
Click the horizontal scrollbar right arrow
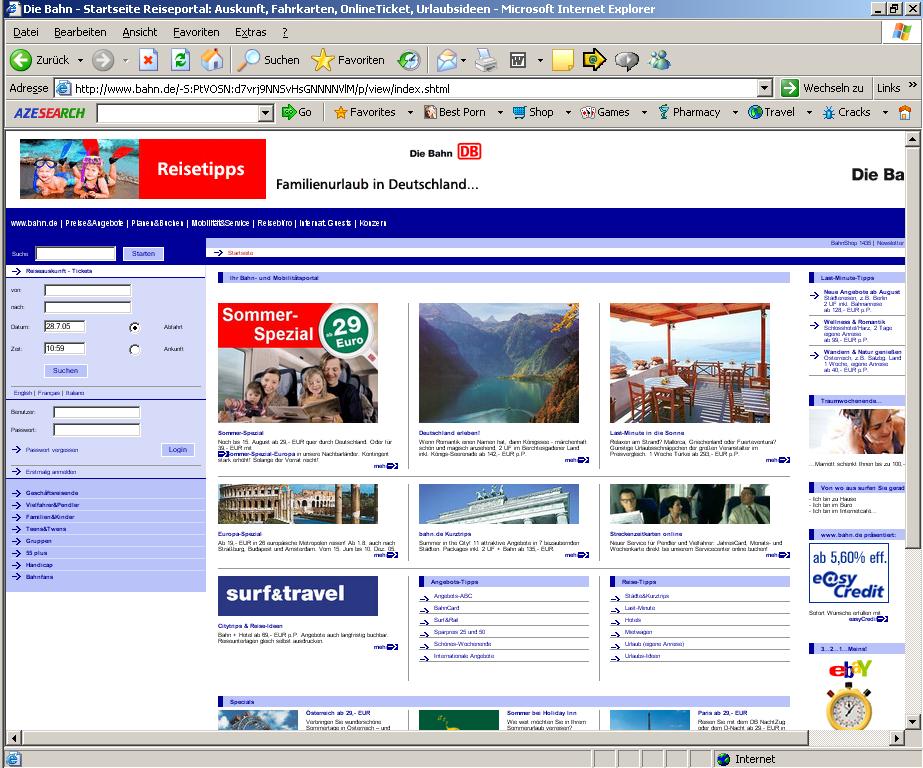coord(897,737)
